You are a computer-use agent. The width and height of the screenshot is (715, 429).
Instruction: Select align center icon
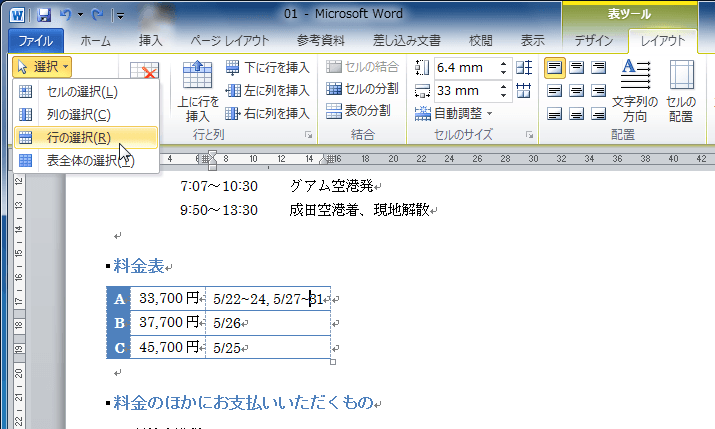click(577, 91)
